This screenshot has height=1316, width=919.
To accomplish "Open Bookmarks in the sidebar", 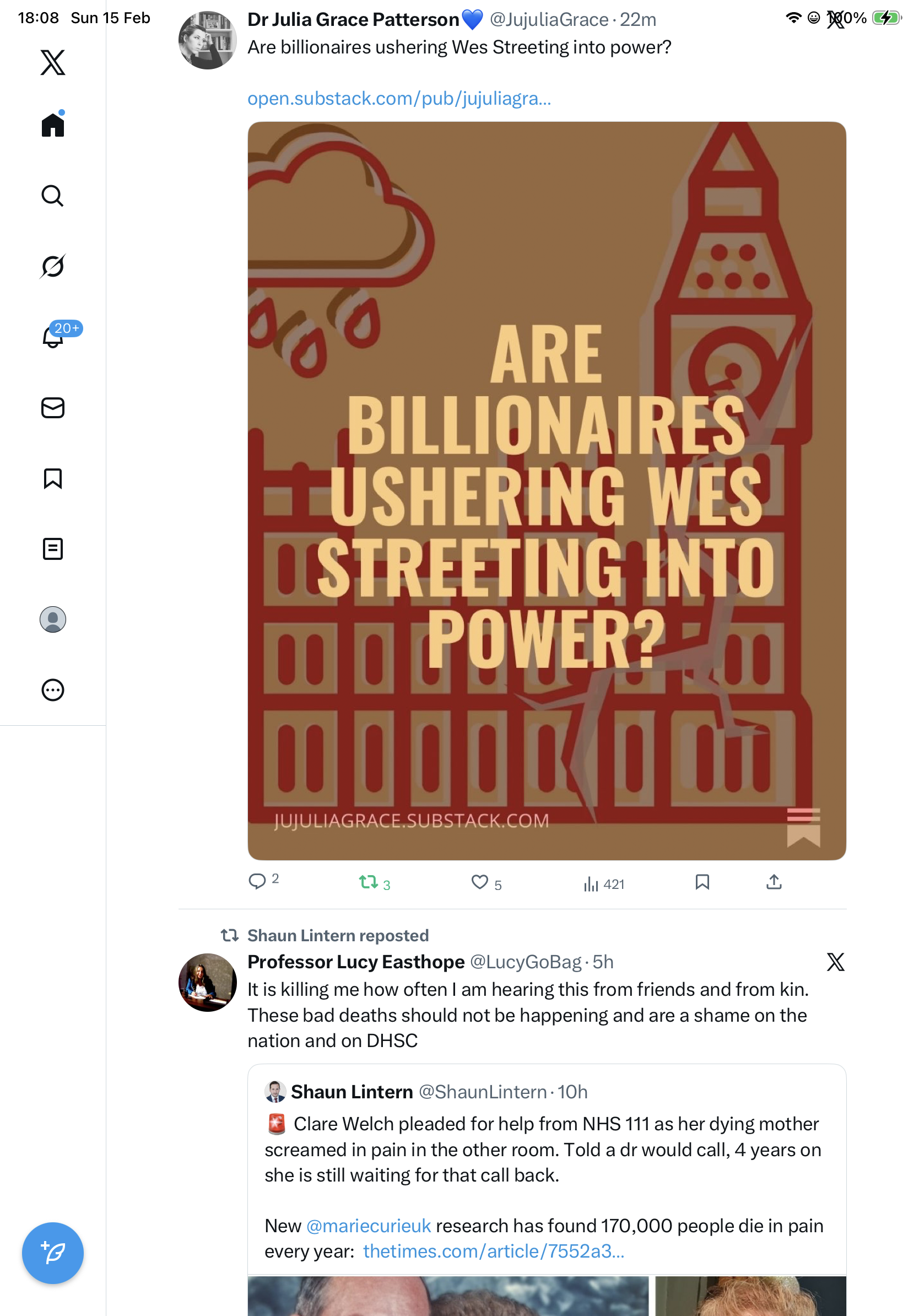I will (53, 478).
